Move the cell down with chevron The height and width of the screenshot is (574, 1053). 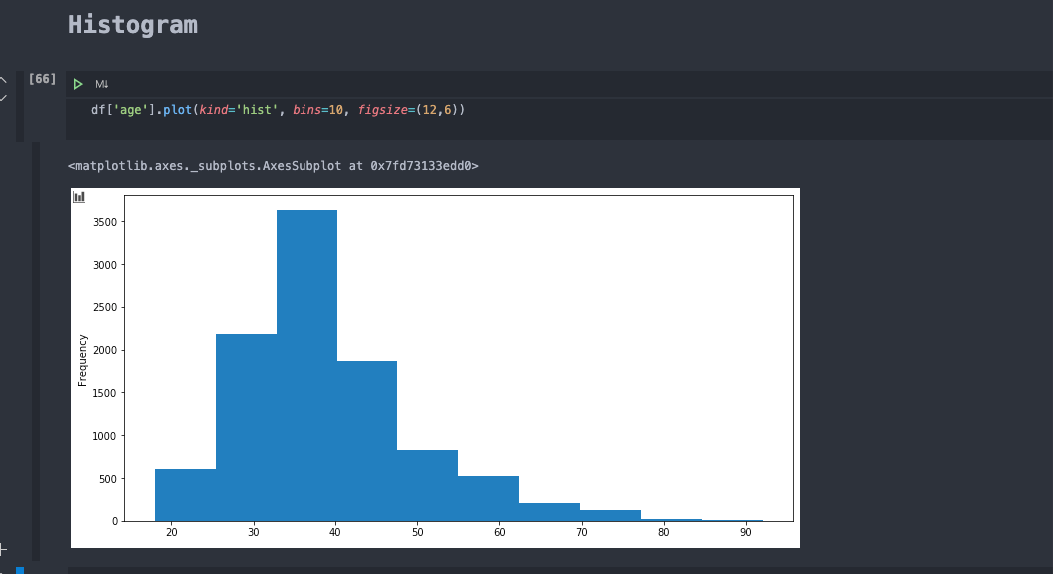tap(2, 98)
